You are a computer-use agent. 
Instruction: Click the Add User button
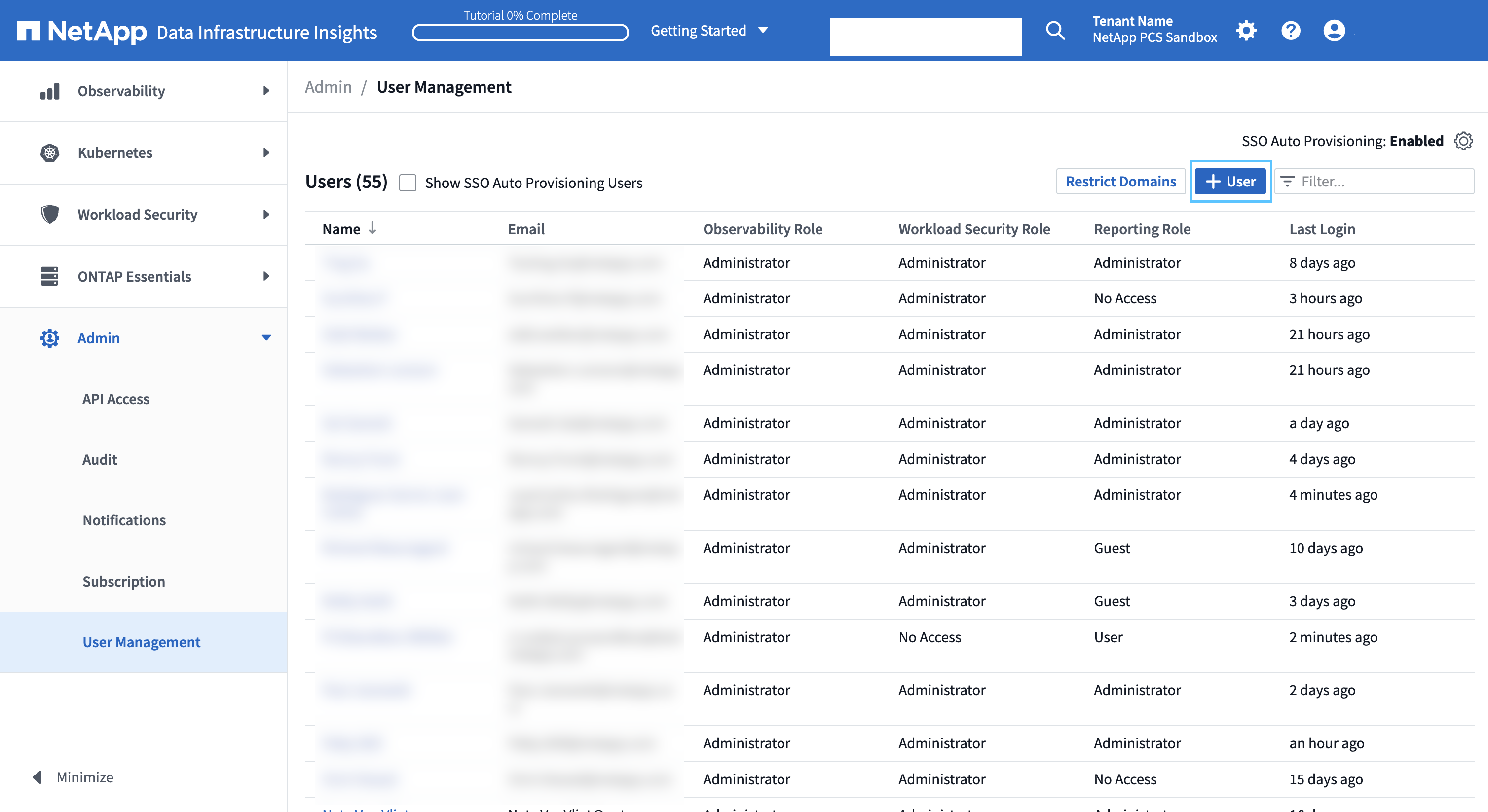(x=1230, y=181)
